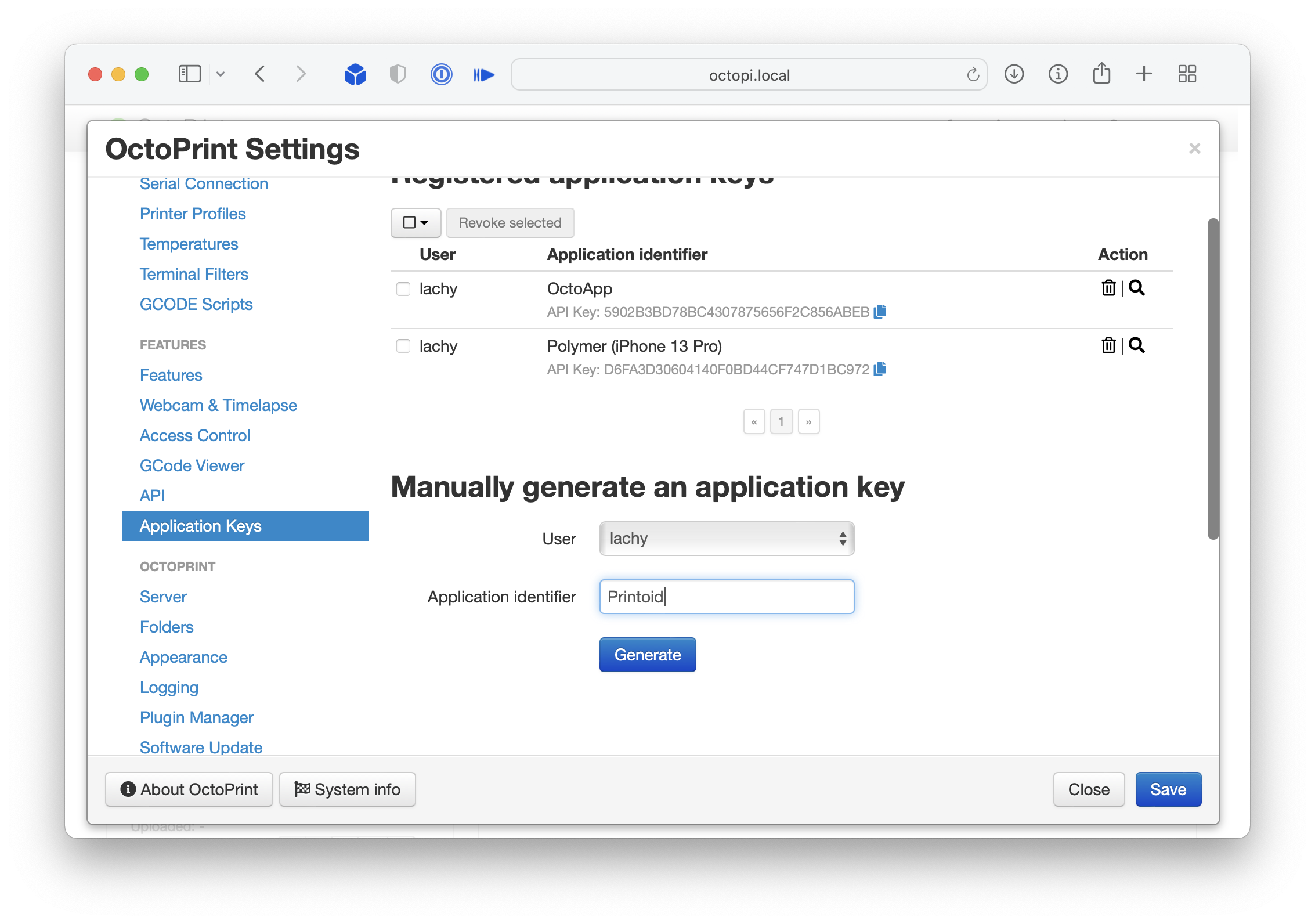Click Revoke selected button

click(x=510, y=222)
